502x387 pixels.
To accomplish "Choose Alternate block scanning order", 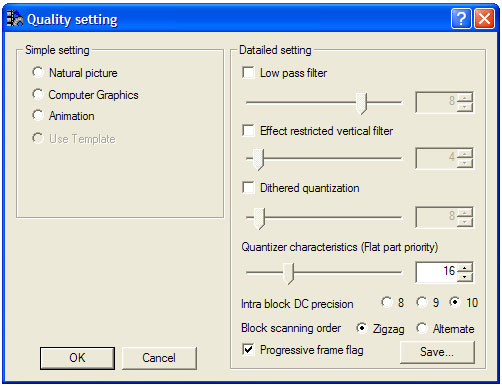I will pos(422,328).
